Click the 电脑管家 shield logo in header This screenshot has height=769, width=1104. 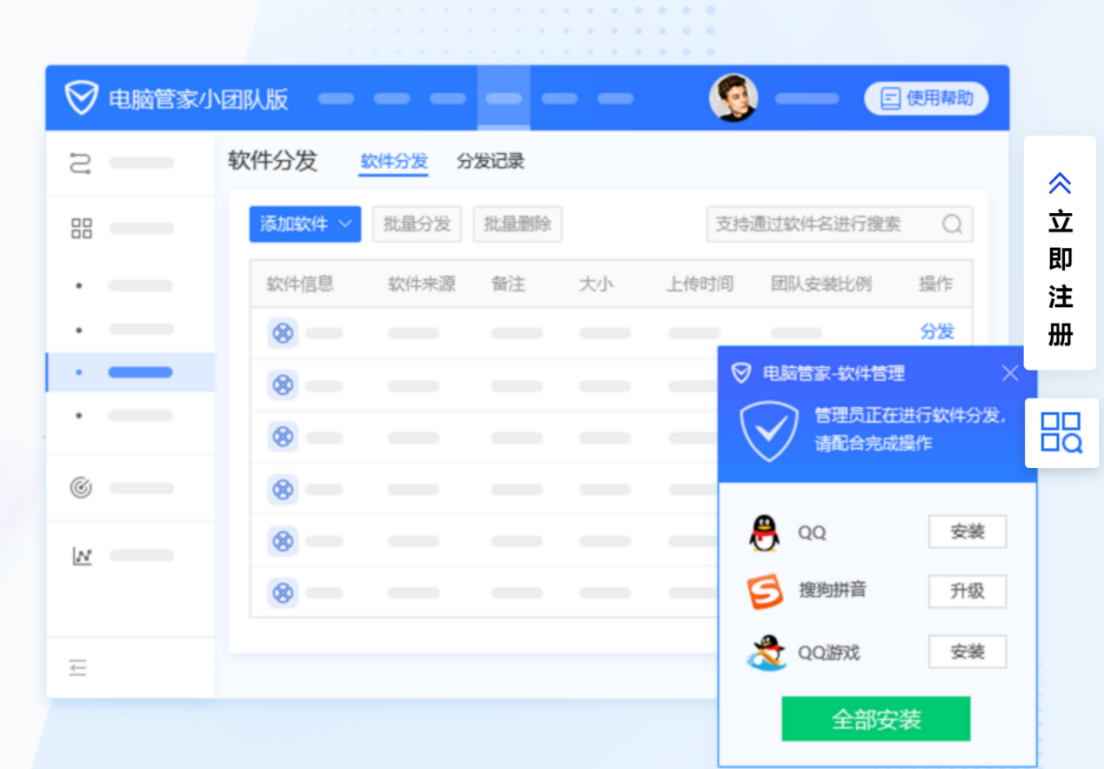pyautogui.click(x=85, y=97)
